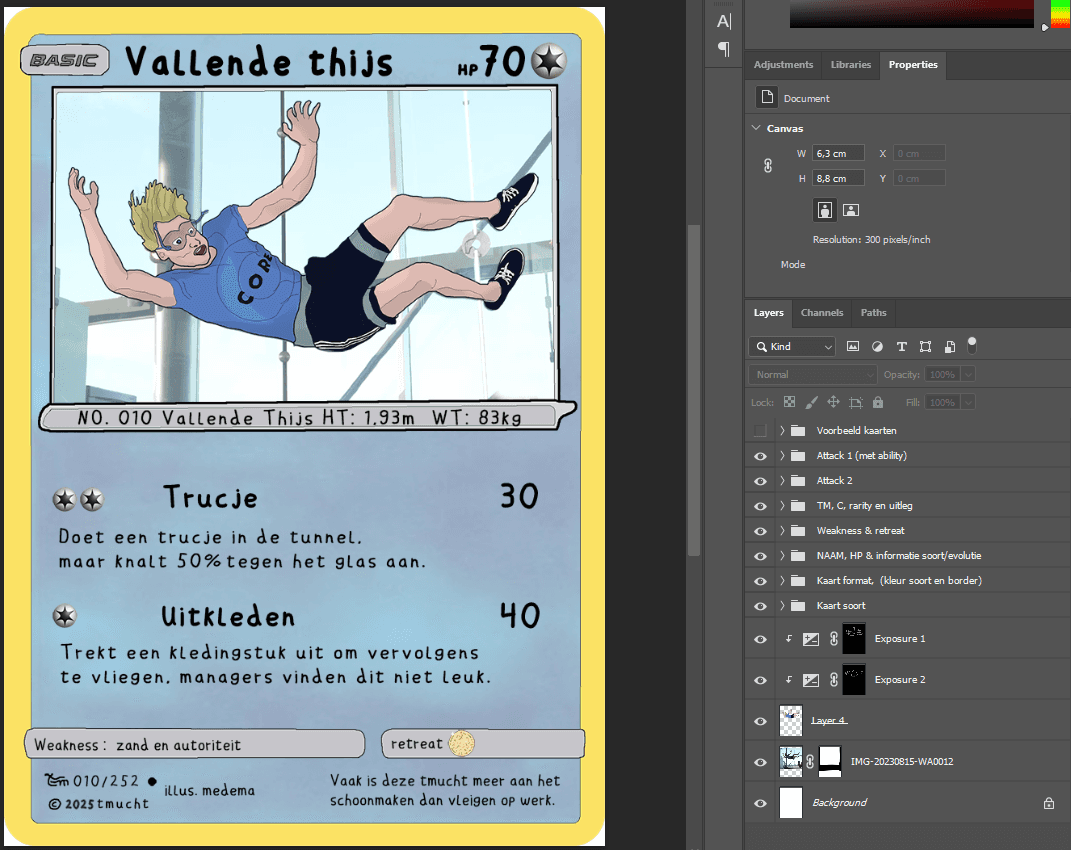Click the IMG-20230815-WA0012 mask link icon
The image size is (1071, 850).
click(810, 761)
